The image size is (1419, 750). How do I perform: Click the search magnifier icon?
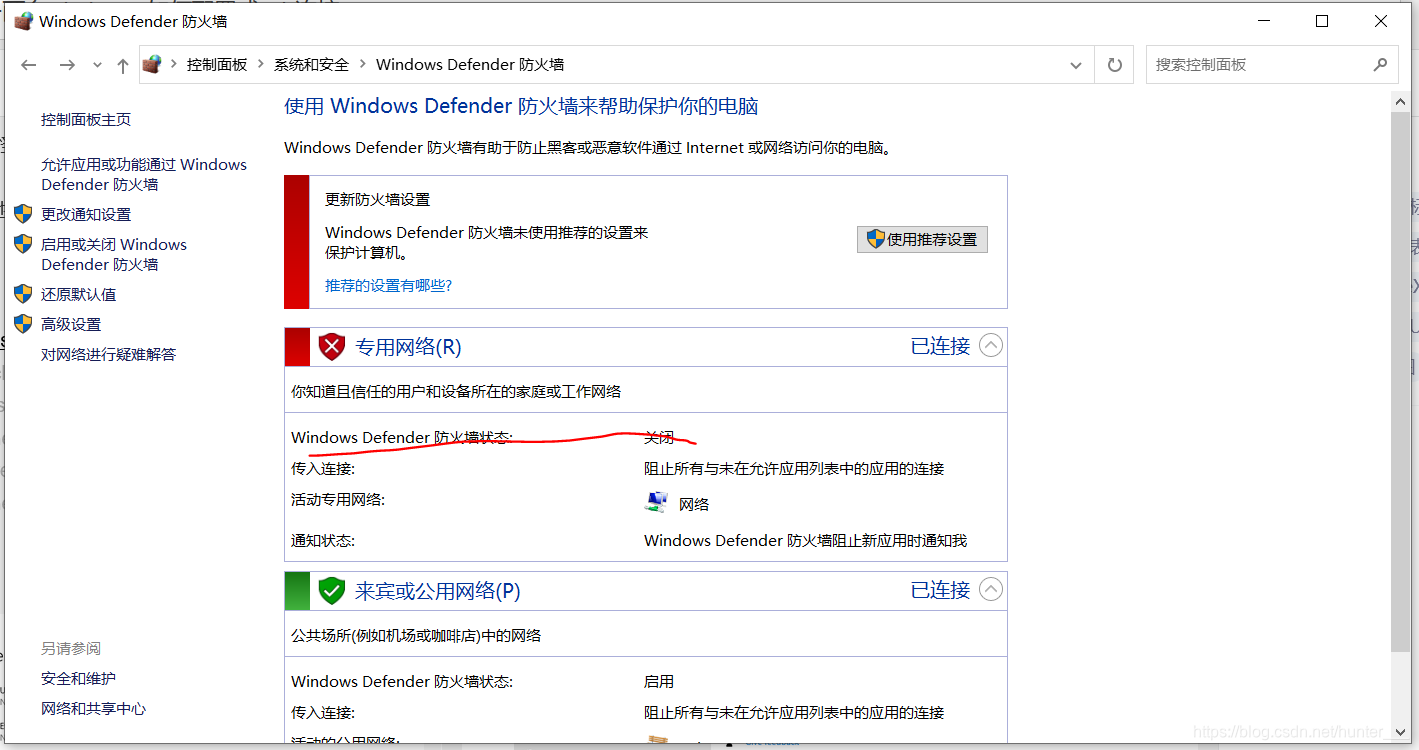(1381, 65)
